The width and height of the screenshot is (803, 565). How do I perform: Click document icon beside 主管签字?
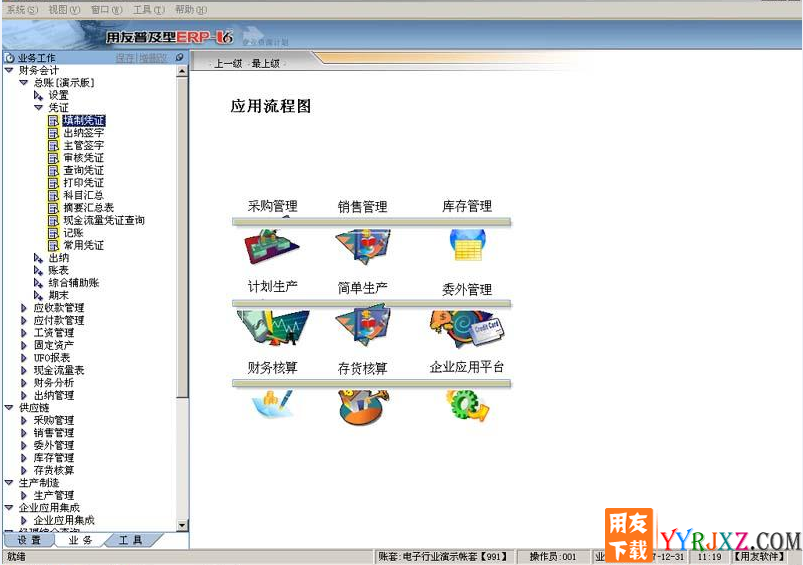coord(53,145)
